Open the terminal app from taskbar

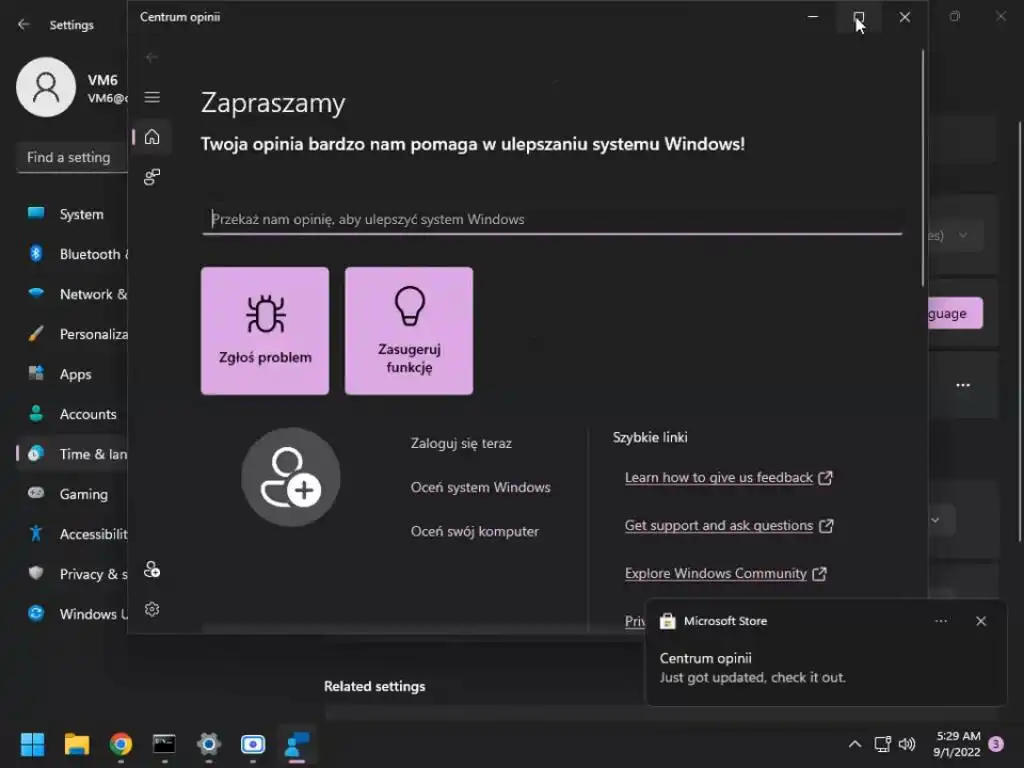coord(165,744)
